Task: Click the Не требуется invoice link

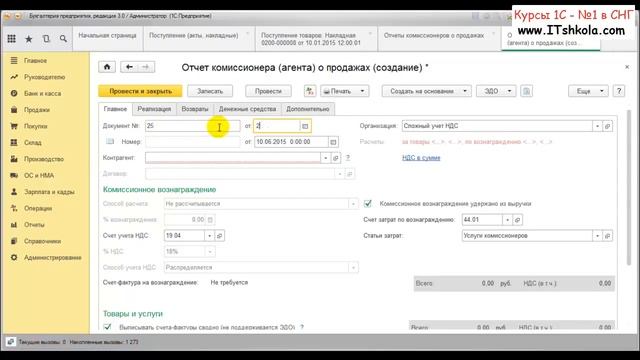Action: 229,282
